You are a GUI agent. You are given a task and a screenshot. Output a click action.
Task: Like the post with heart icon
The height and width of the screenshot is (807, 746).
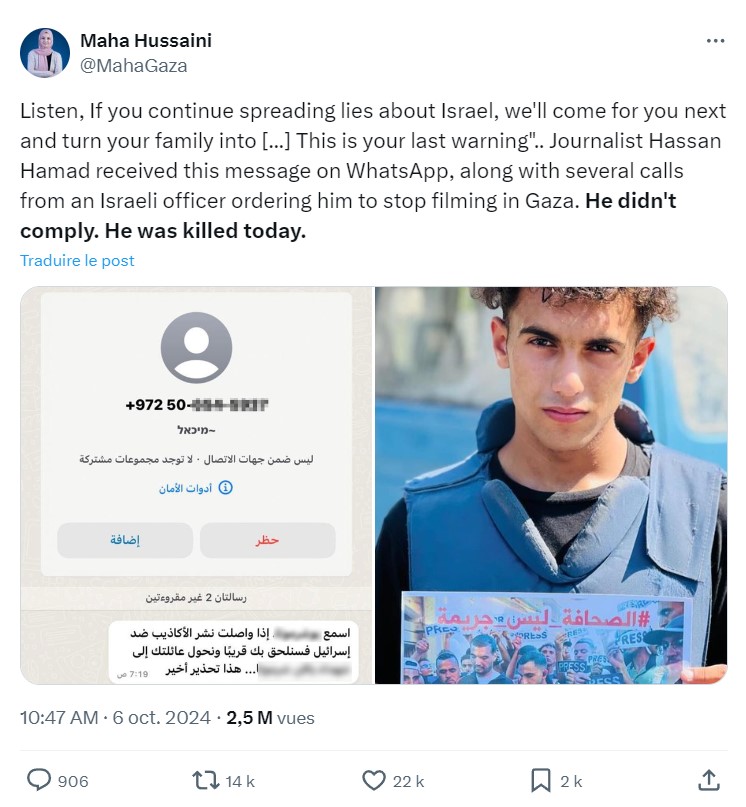point(374,780)
